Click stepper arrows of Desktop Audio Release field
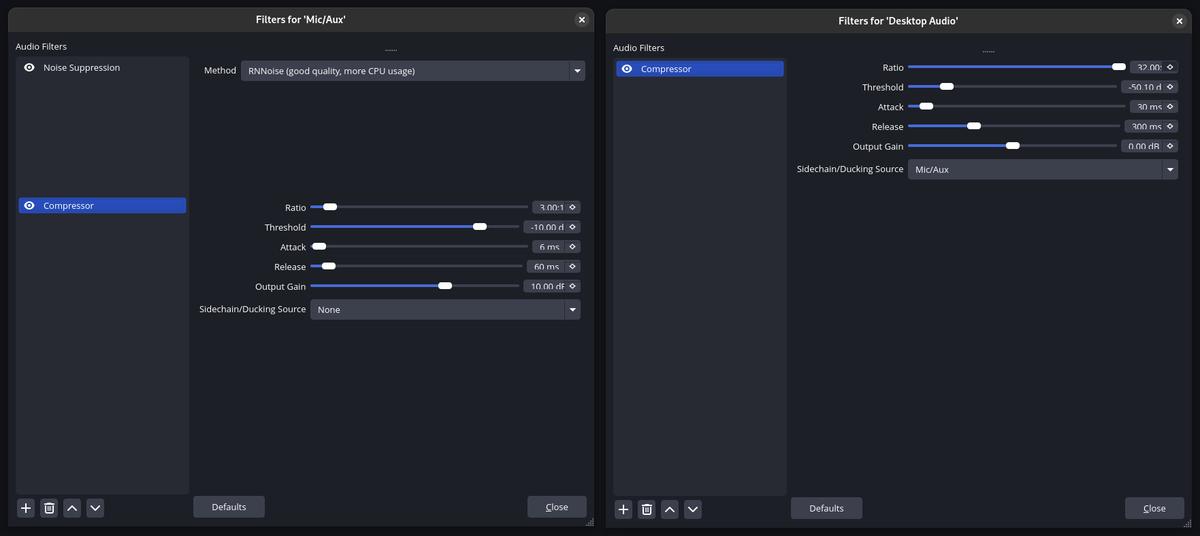This screenshot has height=536, width=1200. pos(1171,127)
